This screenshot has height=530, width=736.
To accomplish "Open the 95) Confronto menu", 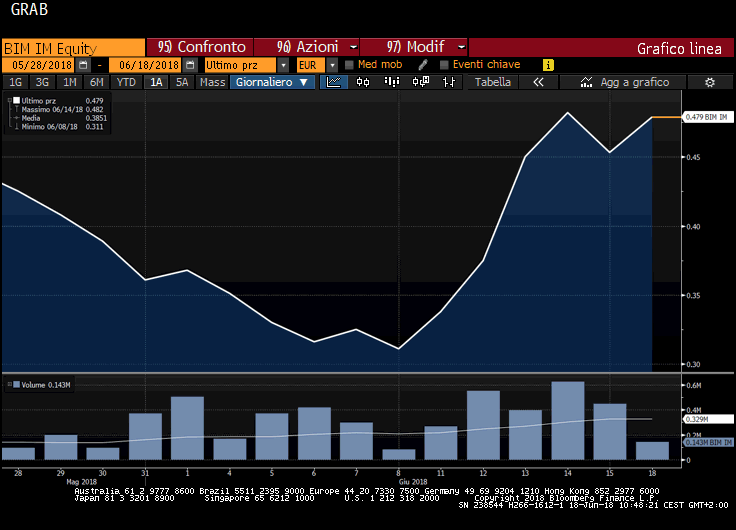I will coord(198,47).
